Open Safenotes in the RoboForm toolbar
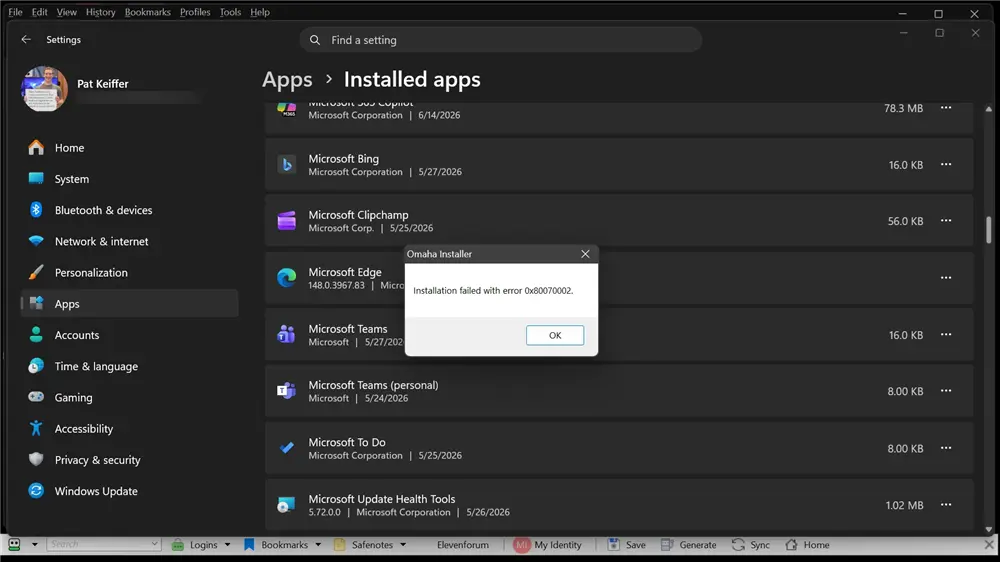The height and width of the screenshot is (562, 1000). click(x=370, y=545)
